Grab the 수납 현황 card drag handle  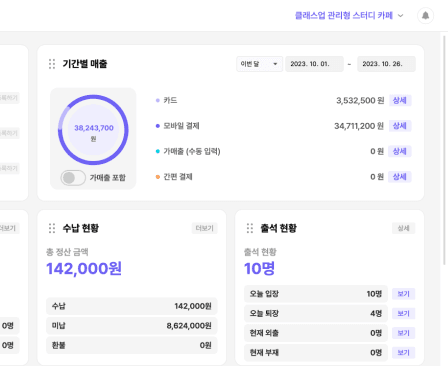[x=52, y=228]
